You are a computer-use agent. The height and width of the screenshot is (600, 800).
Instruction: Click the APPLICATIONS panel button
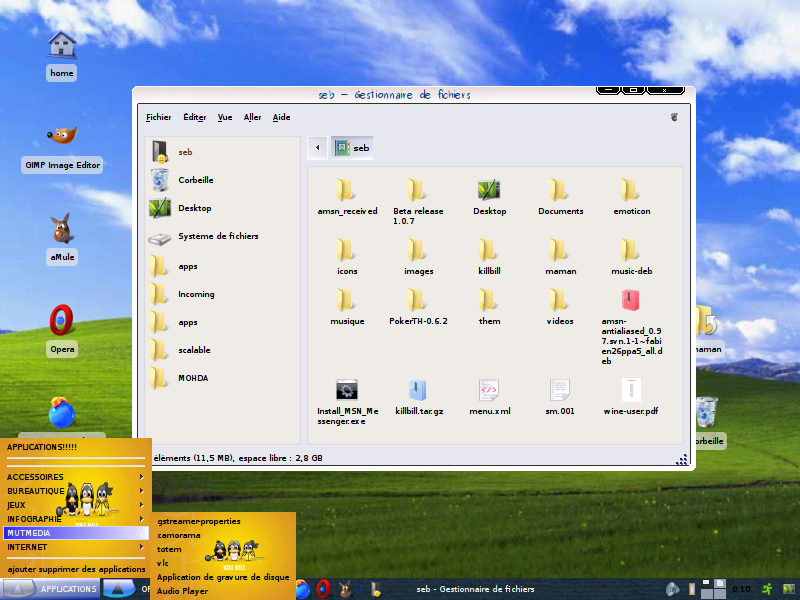coord(50,589)
